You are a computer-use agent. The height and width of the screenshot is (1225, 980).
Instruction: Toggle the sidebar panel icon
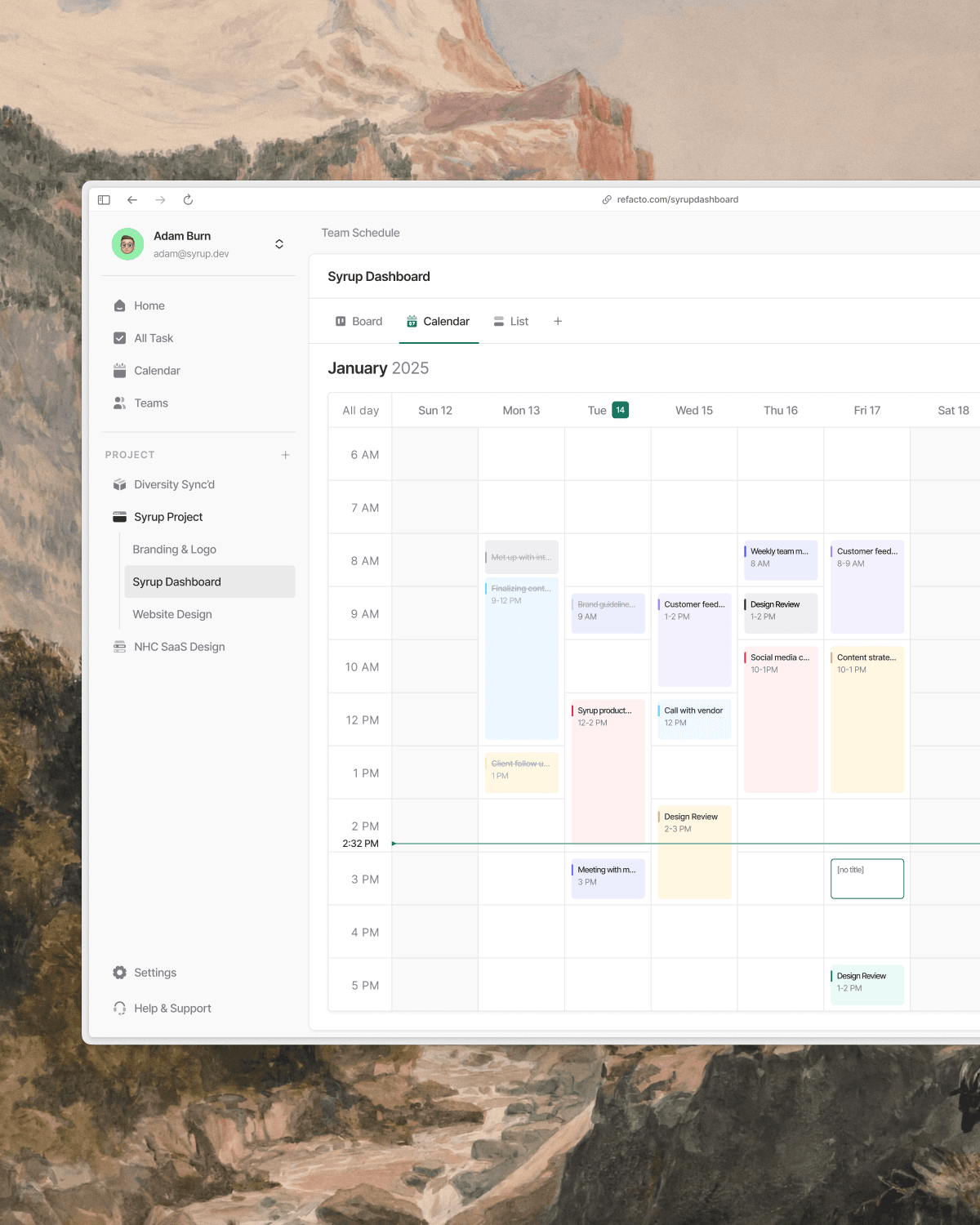coord(104,200)
